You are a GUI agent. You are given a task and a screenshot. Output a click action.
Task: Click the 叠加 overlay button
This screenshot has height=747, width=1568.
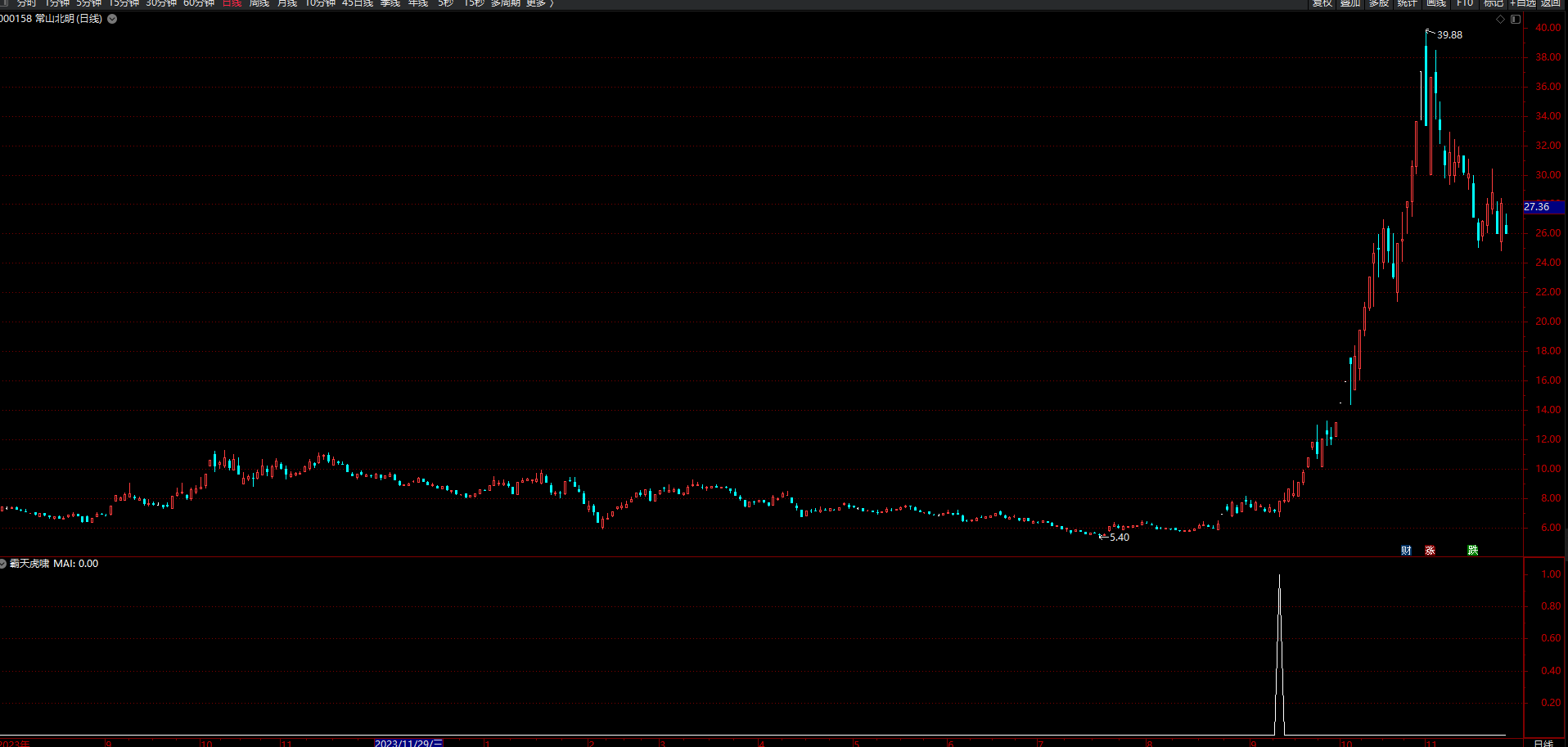pos(1350,3)
